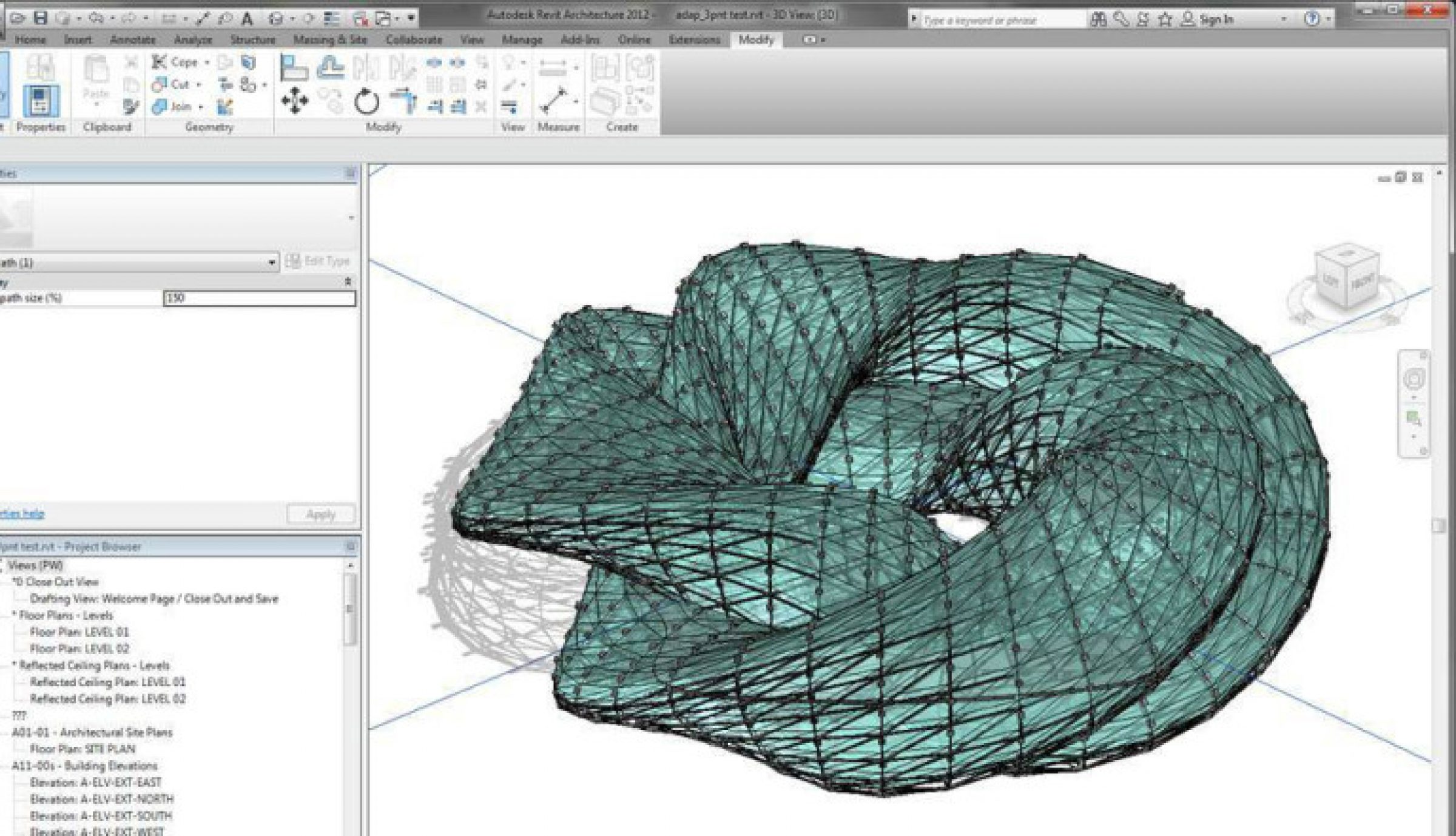Pin the properties category header
Screen dimensions: 1456x836
tap(348, 280)
